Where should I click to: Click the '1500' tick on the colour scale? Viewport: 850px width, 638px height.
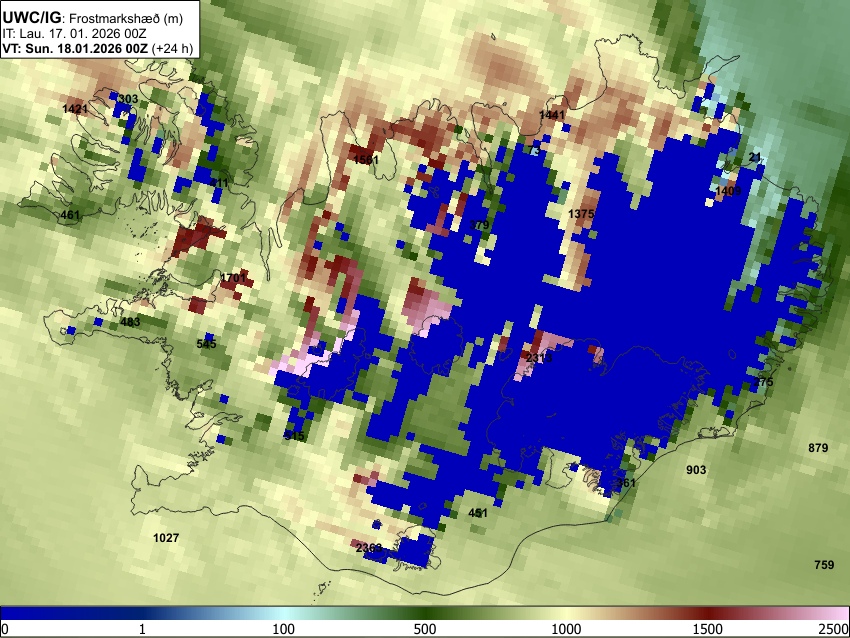tap(707, 629)
